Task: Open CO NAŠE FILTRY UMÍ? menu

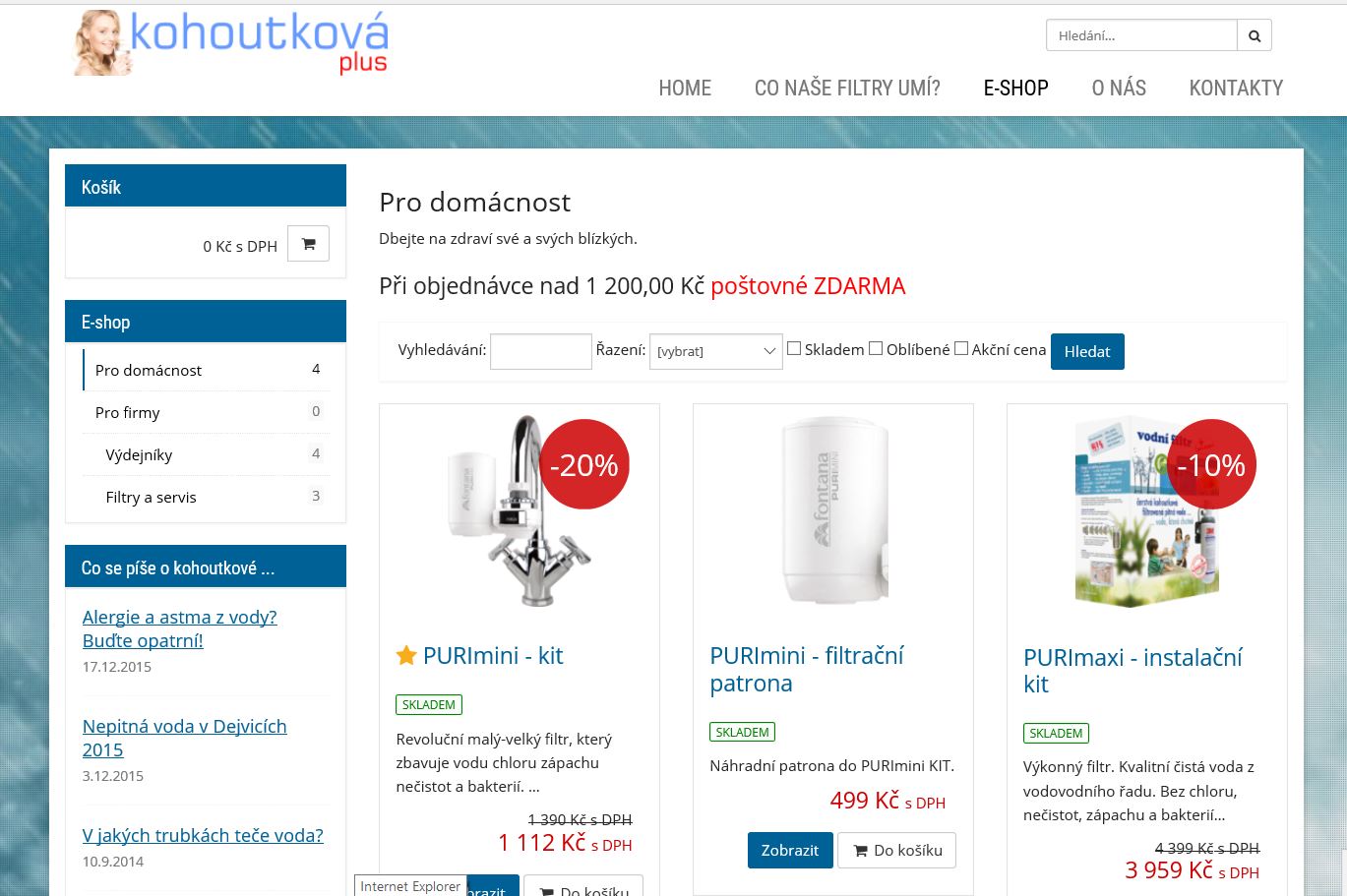Action: 847,88
